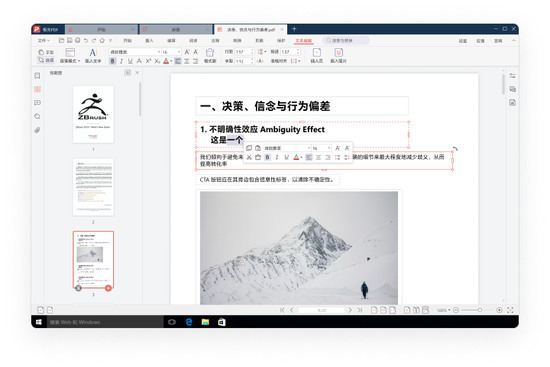Switch to the highlighted text edit ribbon tab
The height and width of the screenshot is (367, 550).
(303, 41)
